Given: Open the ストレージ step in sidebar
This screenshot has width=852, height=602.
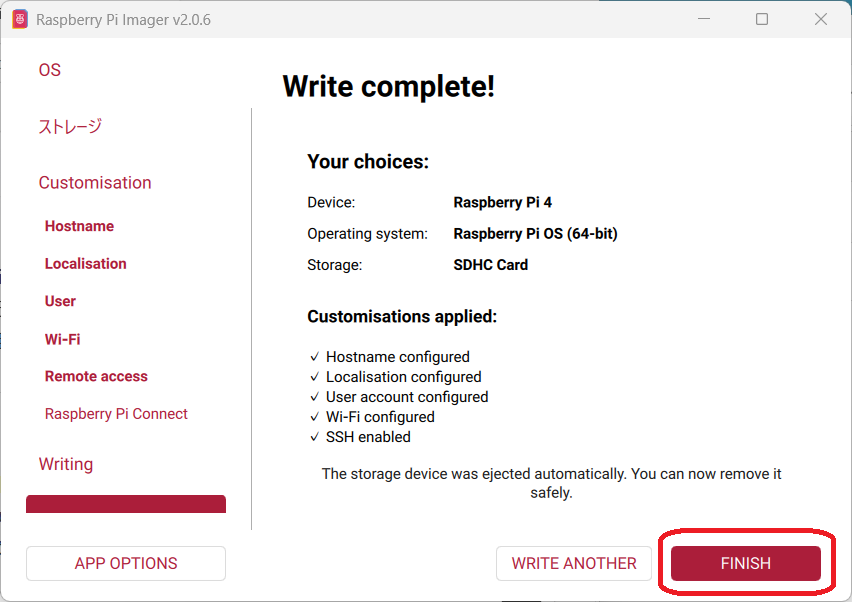Looking at the screenshot, I should point(70,127).
